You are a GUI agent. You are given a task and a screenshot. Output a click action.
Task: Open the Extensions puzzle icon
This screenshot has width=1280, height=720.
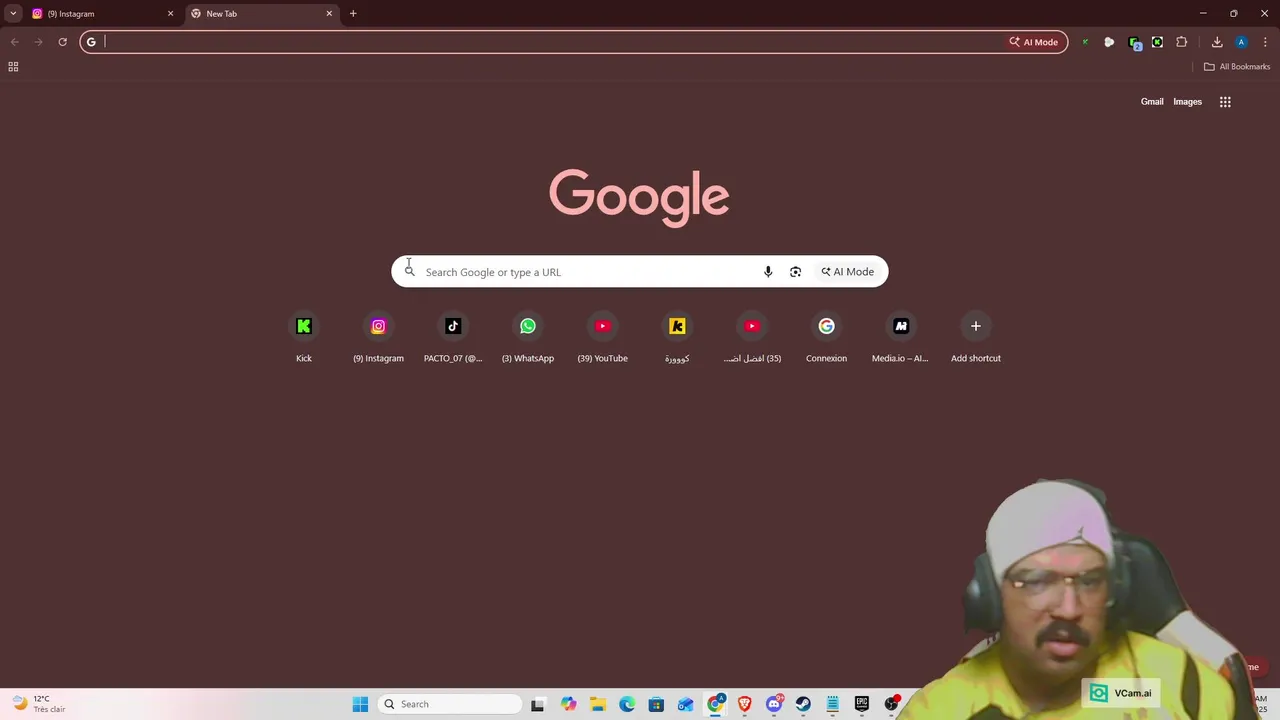coord(1182,42)
